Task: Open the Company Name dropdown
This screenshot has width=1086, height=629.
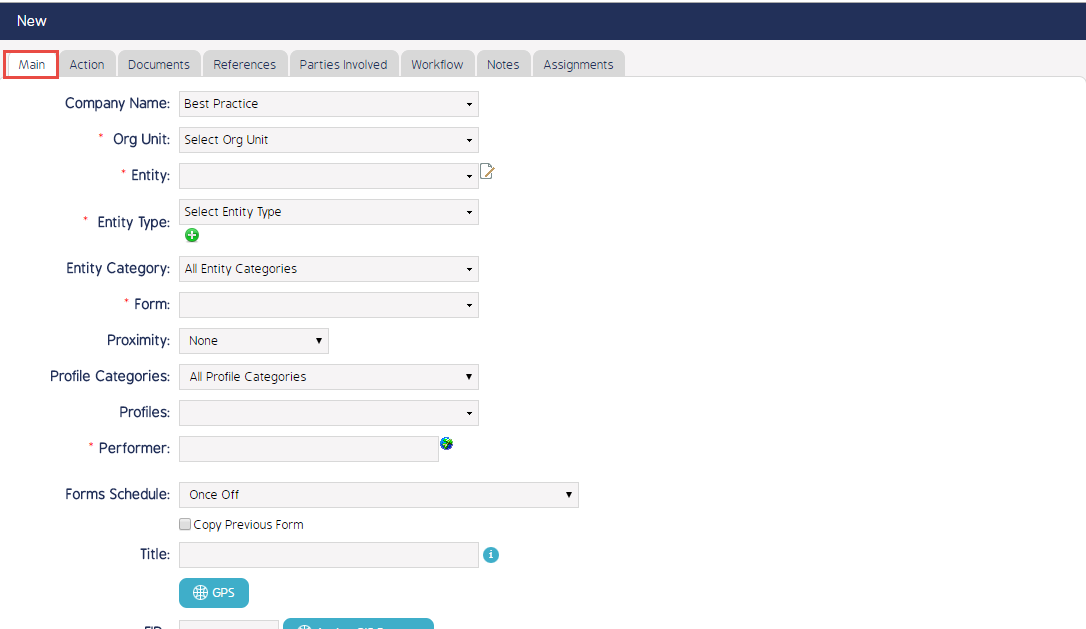Action: 328,104
